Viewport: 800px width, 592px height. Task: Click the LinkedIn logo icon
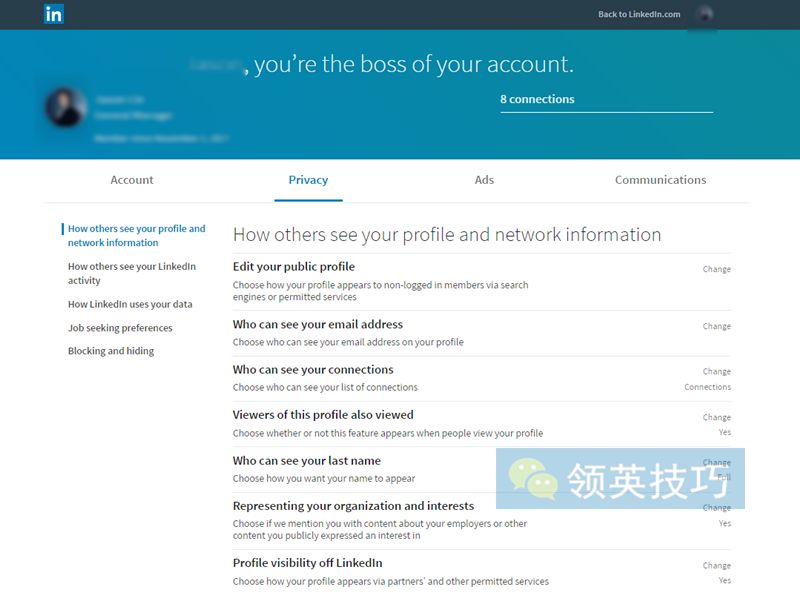tap(54, 14)
